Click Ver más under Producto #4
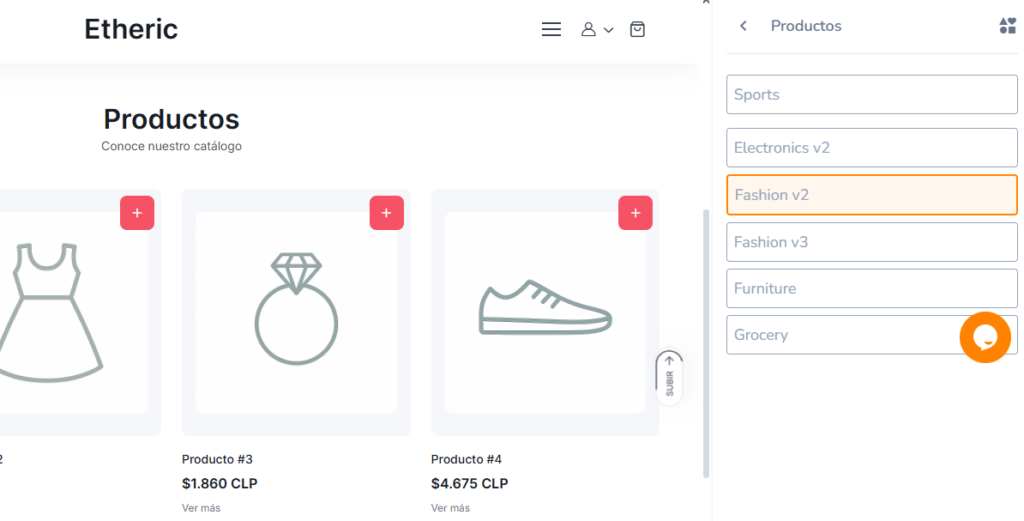Screen dimensions: 1024x521 coord(450,508)
